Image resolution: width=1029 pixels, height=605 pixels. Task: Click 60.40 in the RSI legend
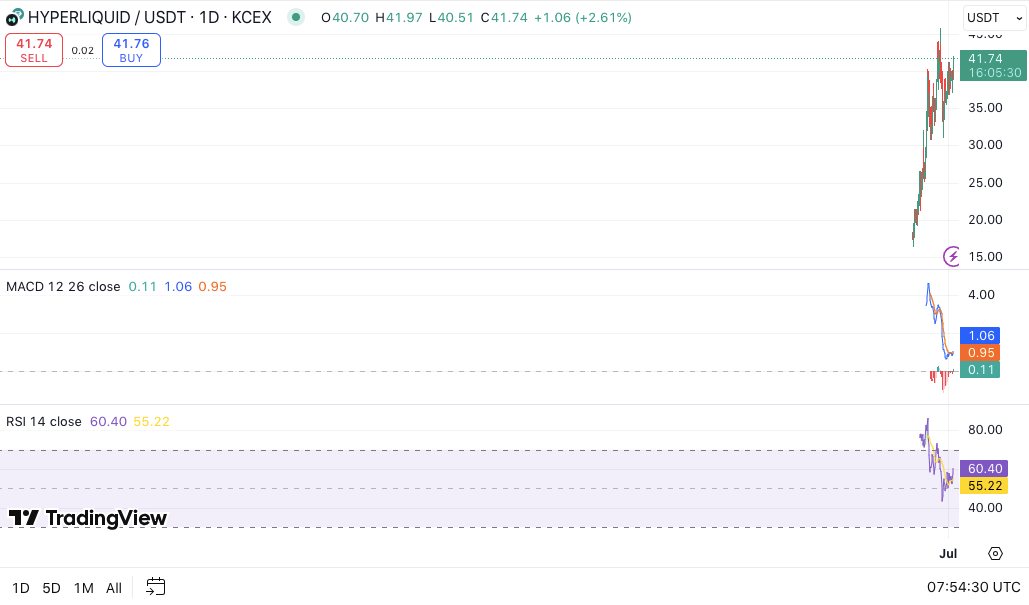click(108, 421)
